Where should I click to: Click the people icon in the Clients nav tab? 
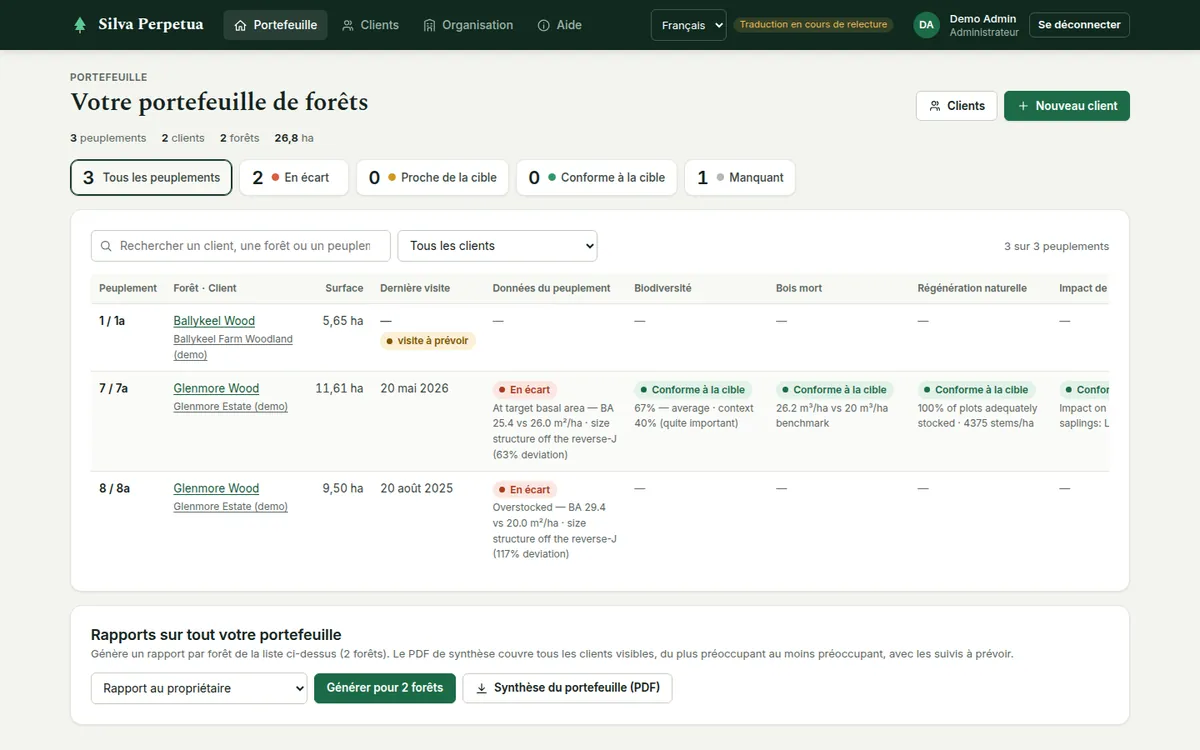coord(348,25)
